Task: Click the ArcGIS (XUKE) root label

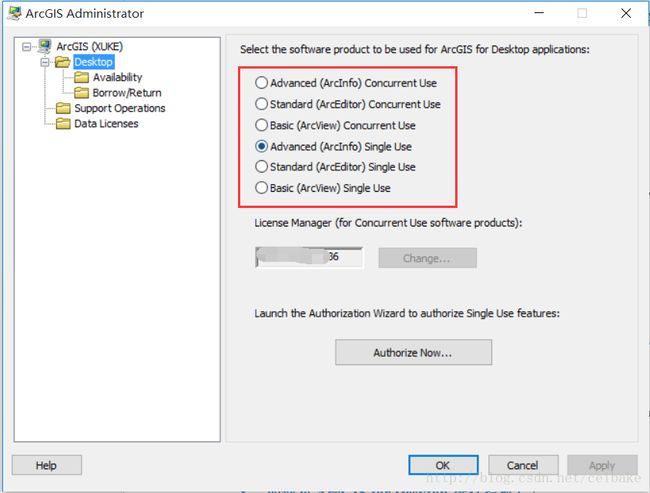Action: (90, 46)
